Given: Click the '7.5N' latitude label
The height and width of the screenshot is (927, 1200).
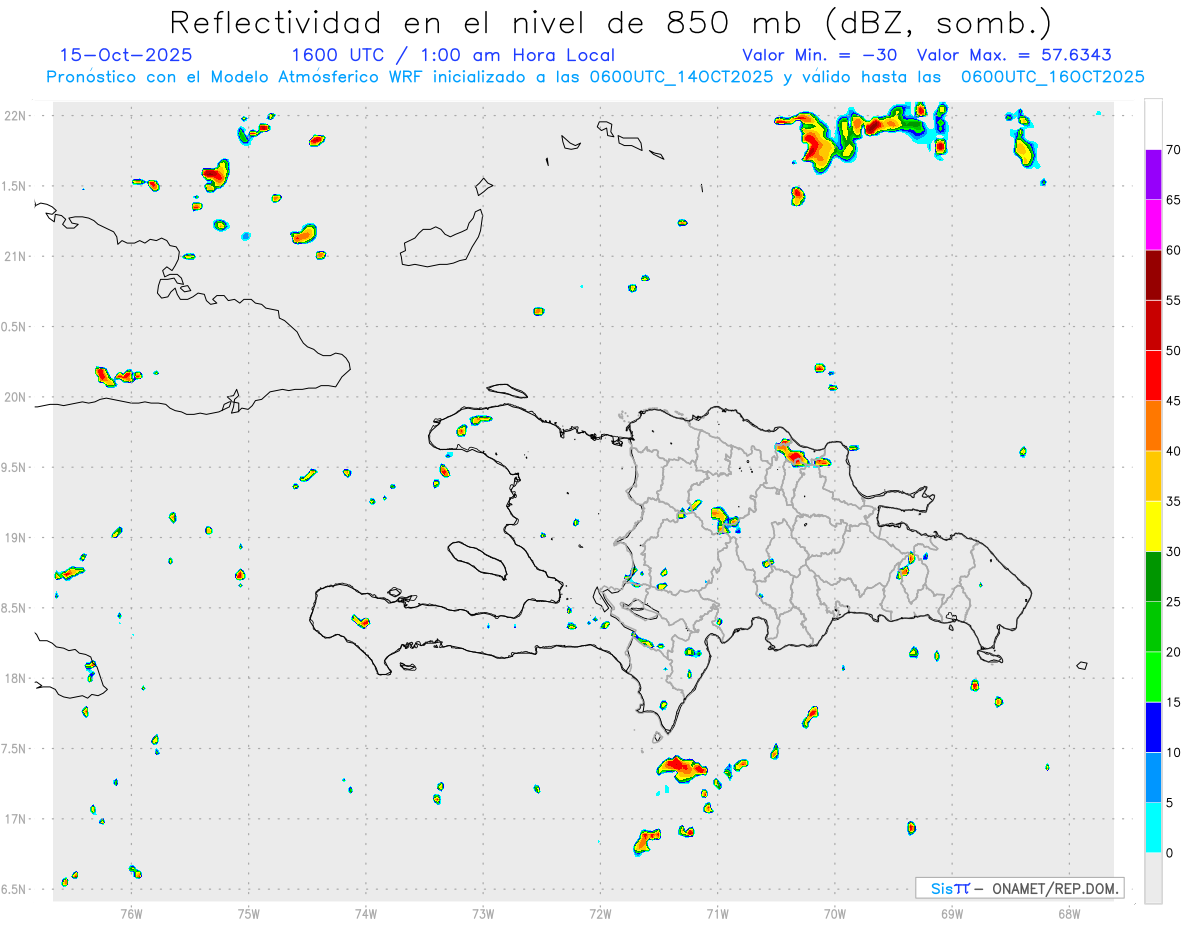Looking at the screenshot, I should coord(15,749).
